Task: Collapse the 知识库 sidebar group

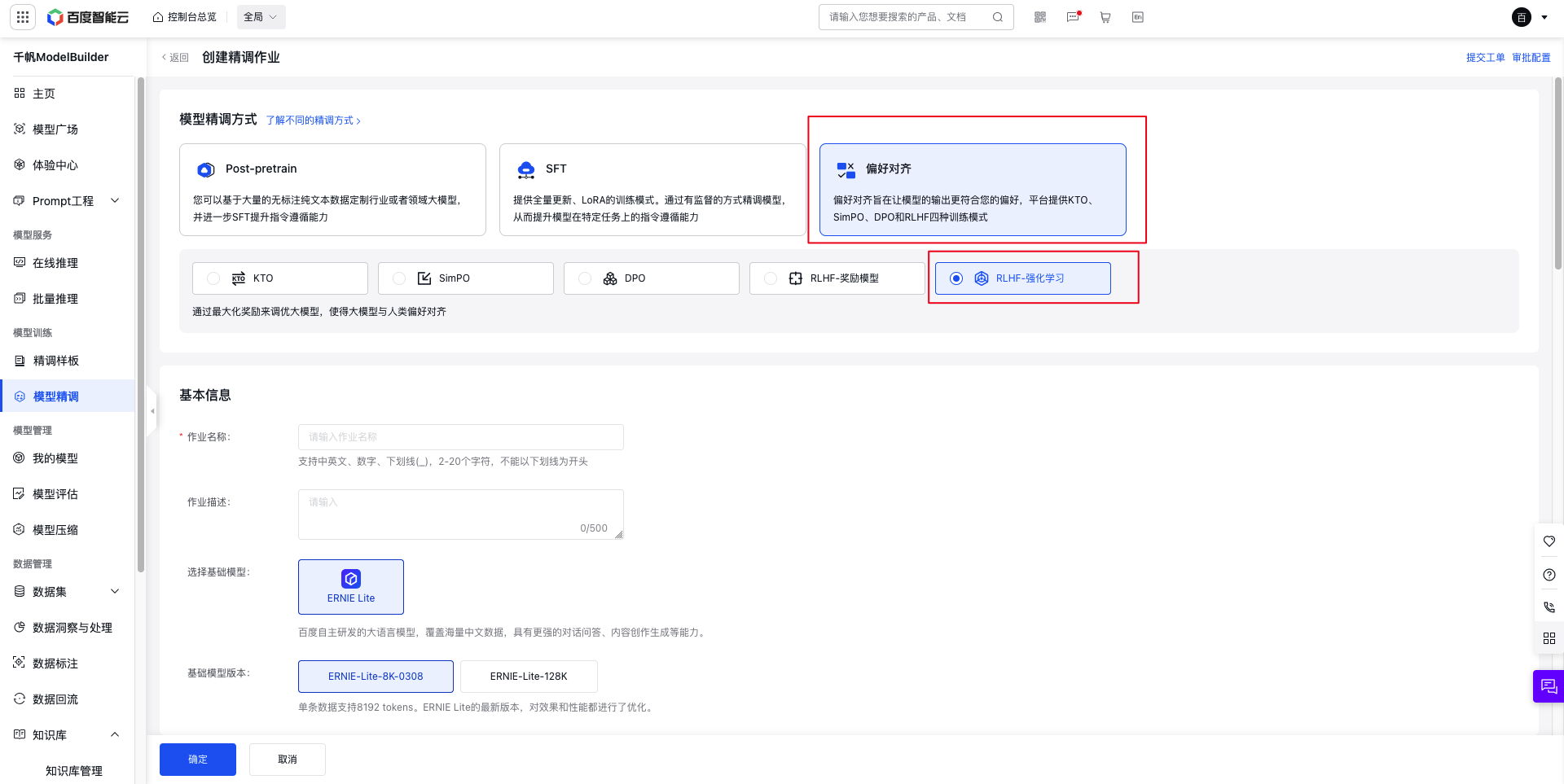Action: [x=115, y=734]
